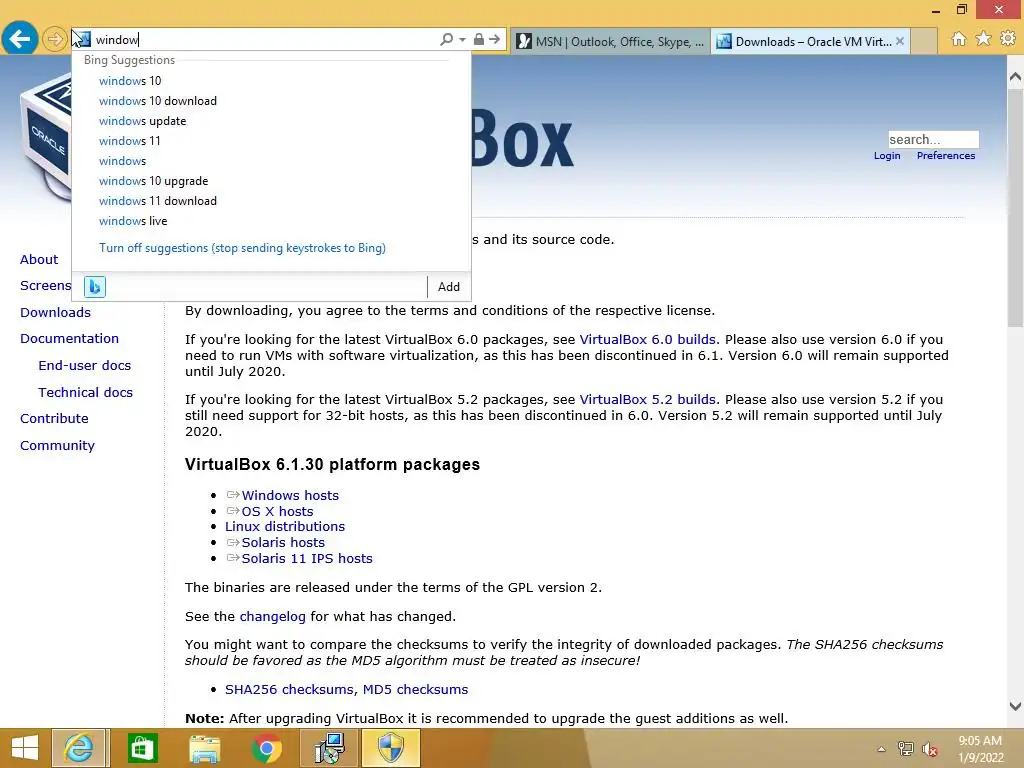Click the muted volume tray icon
The height and width of the screenshot is (768, 1024).
click(x=930, y=750)
